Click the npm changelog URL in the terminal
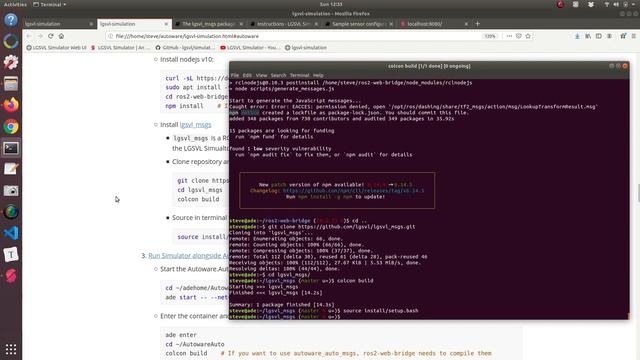The image size is (640, 360). coord(353,191)
